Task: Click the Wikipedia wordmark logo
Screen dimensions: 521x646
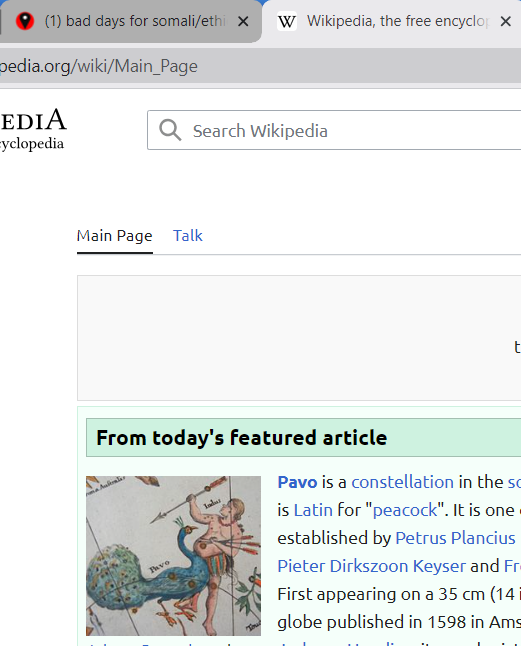Action: coord(32,129)
